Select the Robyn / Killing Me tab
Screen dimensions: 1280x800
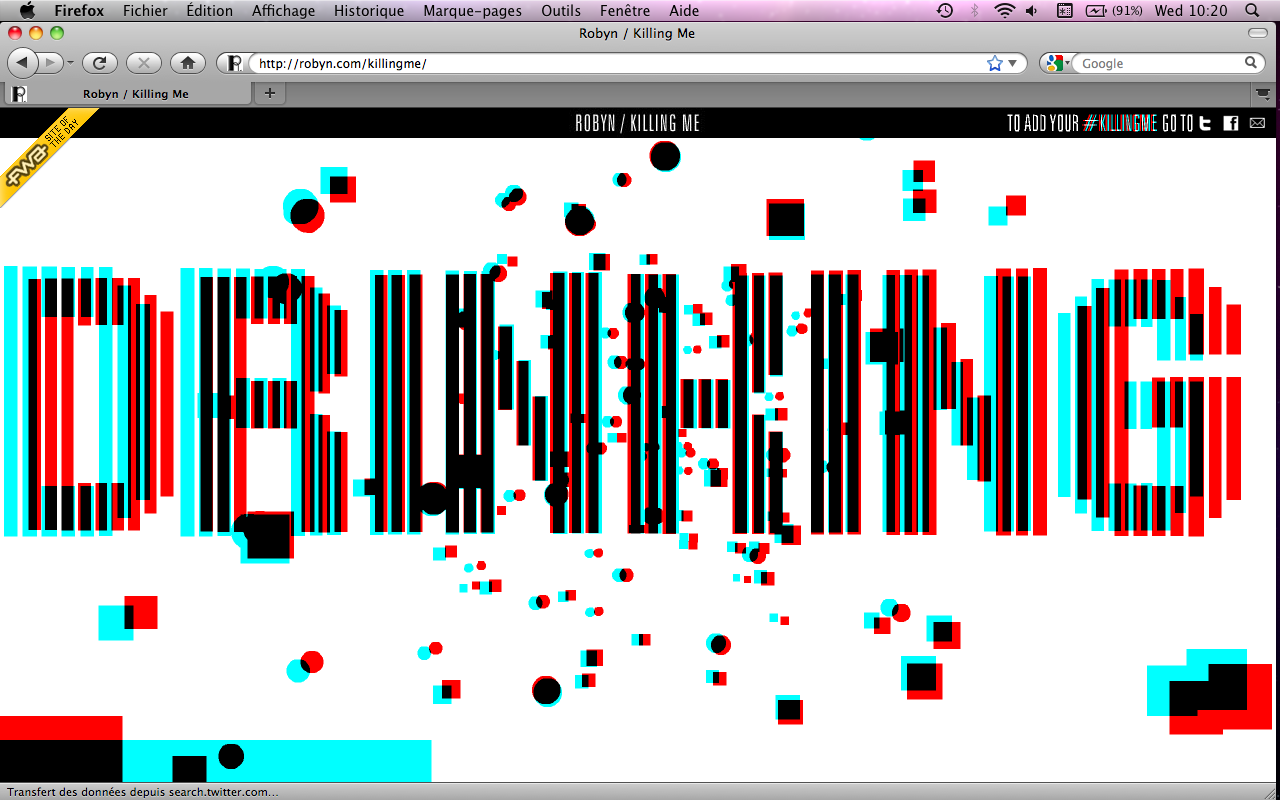[128, 93]
